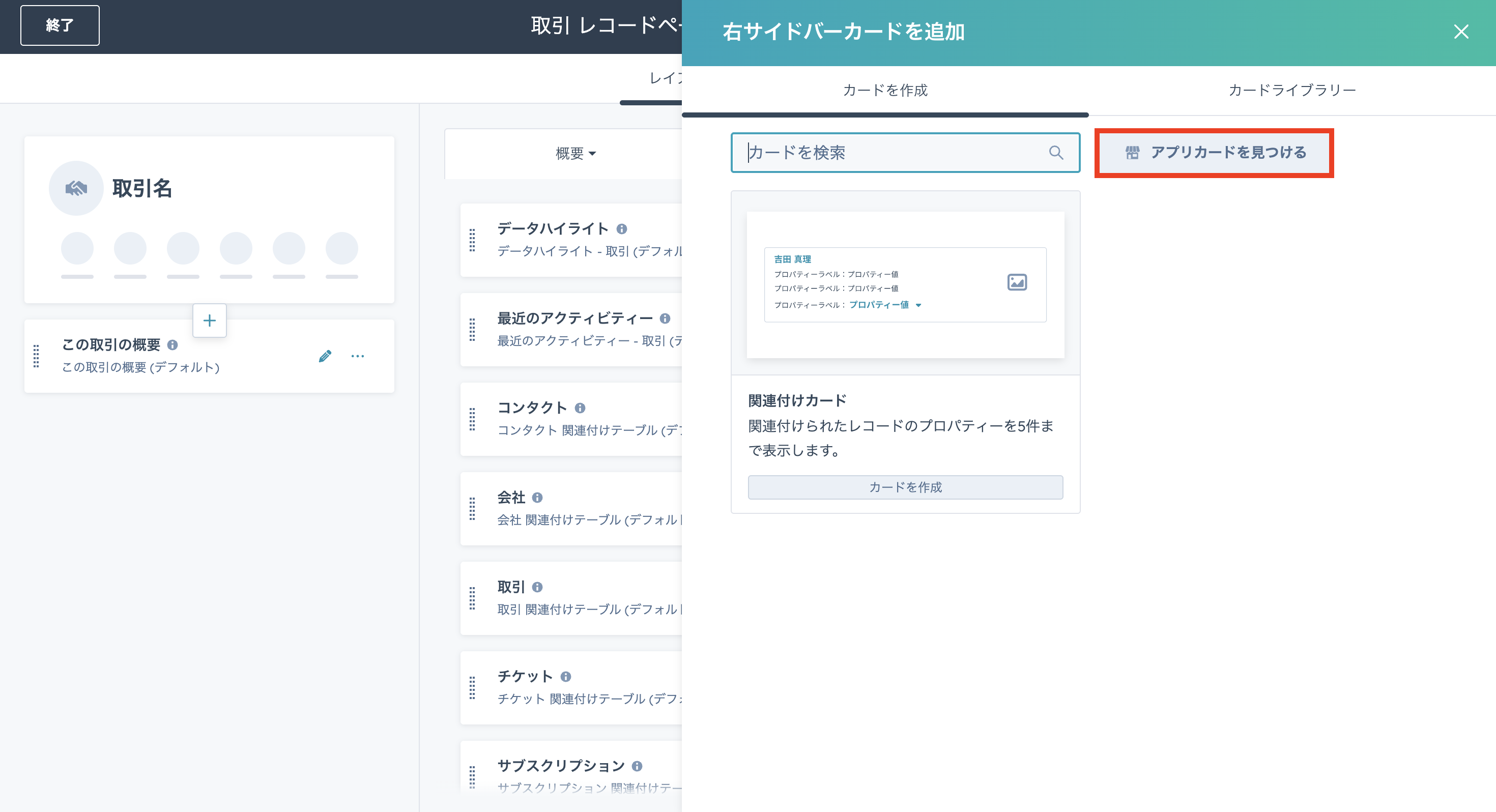Switch to the カードライブラリー tab
Screen dimensions: 1496x812
click(1291, 90)
